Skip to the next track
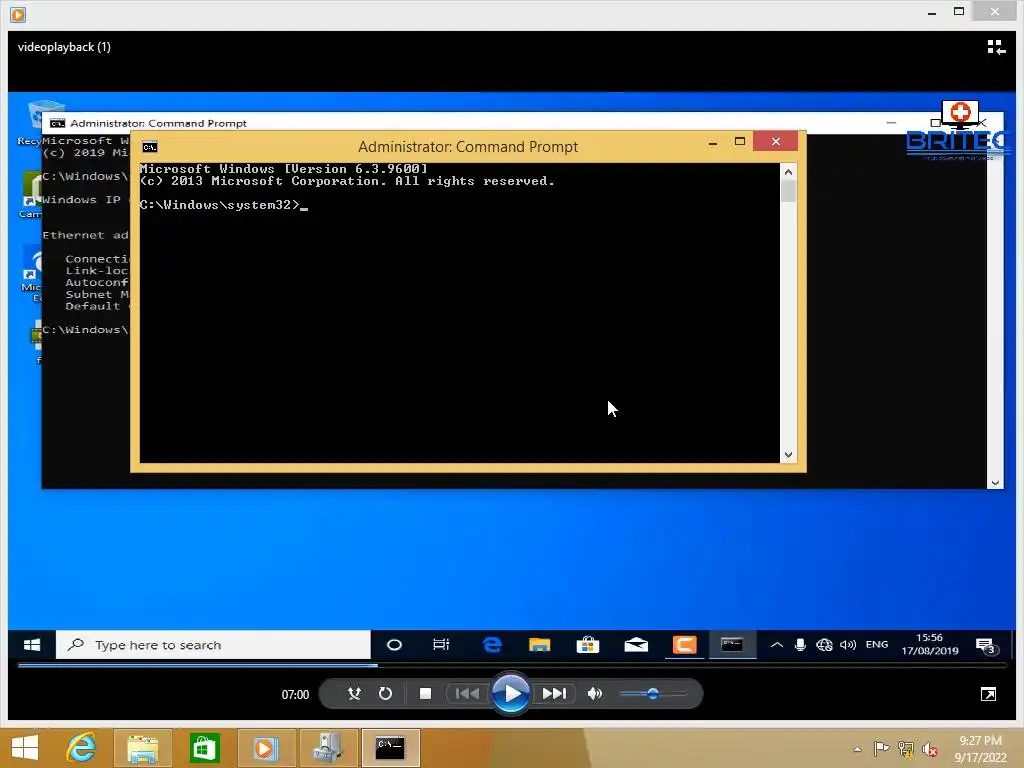 (554, 694)
